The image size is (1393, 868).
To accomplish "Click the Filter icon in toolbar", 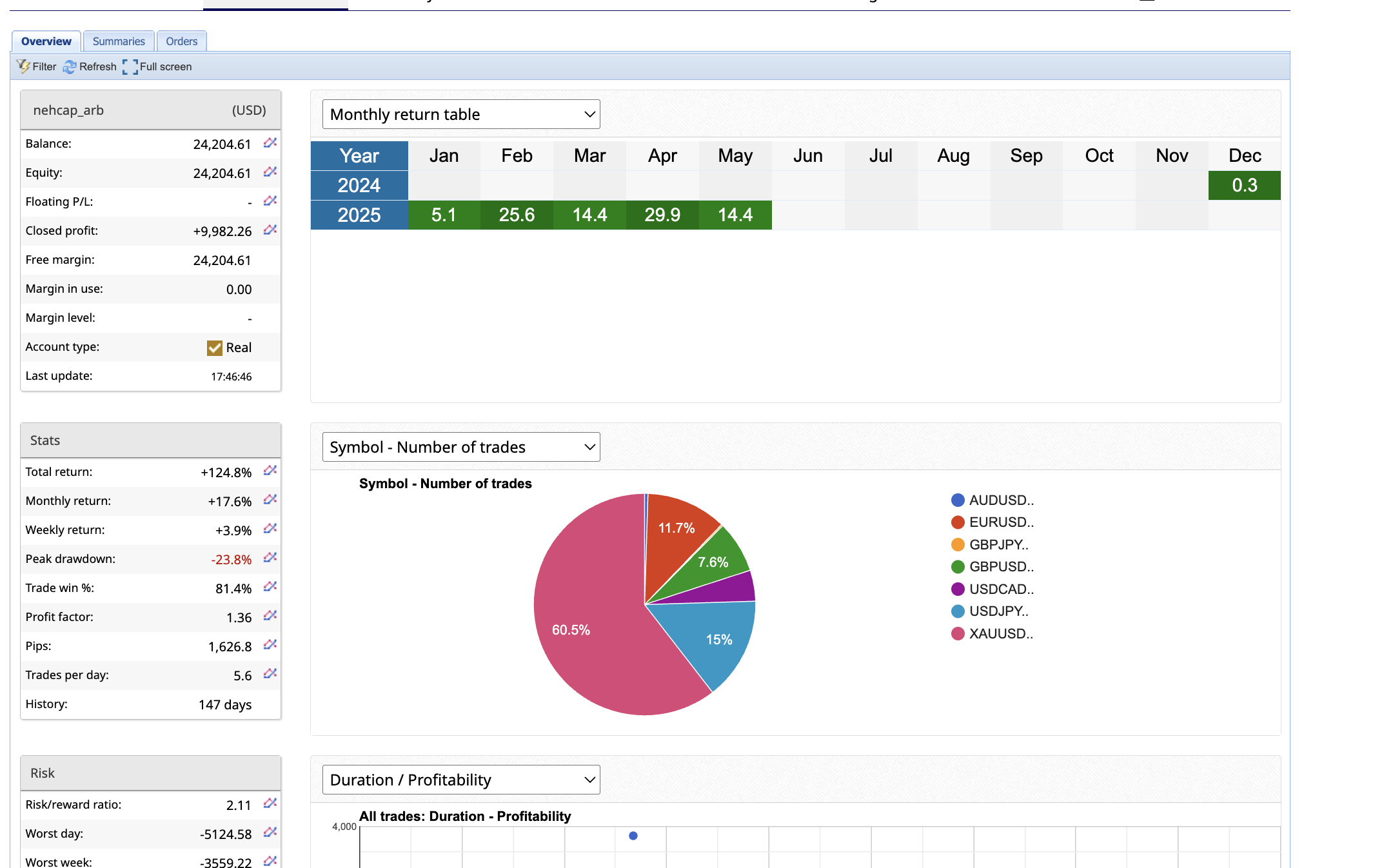I will 24,66.
